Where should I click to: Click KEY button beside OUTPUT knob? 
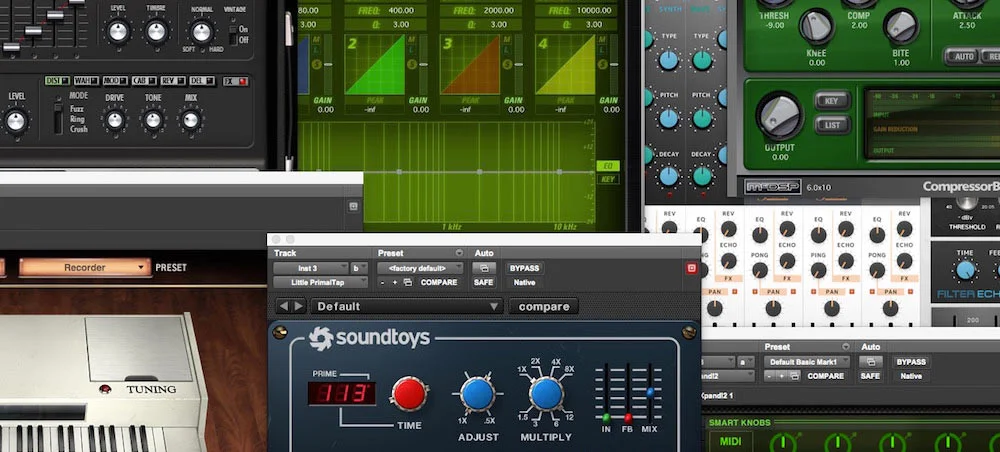click(832, 101)
